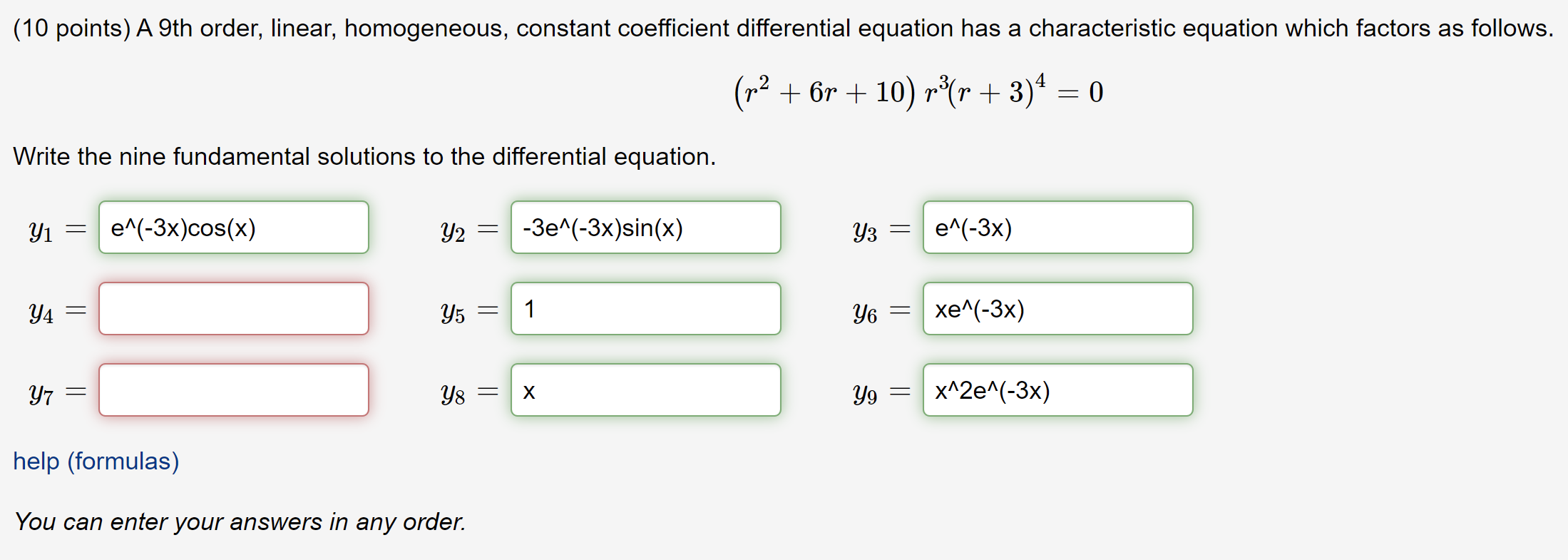Click the characteristic equation formula

(x=918, y=92)
